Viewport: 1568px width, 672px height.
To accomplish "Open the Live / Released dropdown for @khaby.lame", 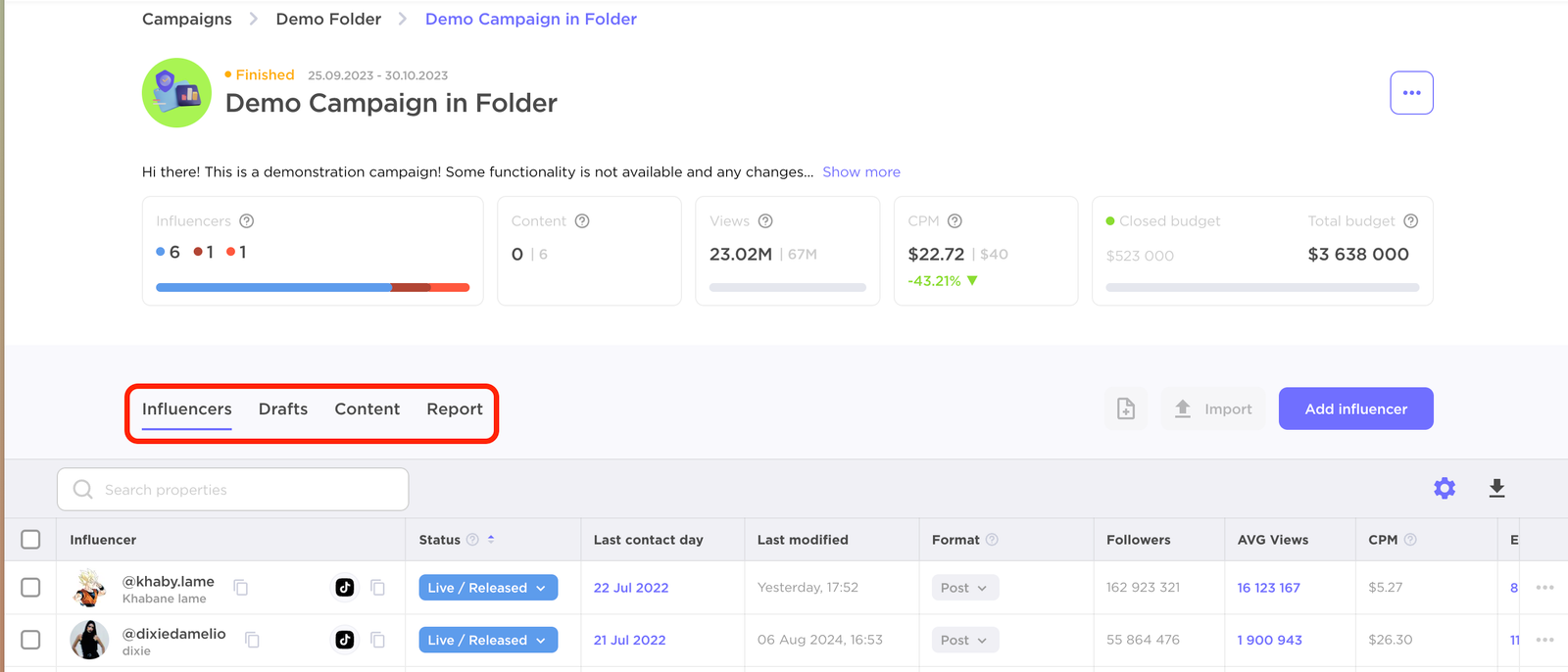I will [x=488, y=588].
